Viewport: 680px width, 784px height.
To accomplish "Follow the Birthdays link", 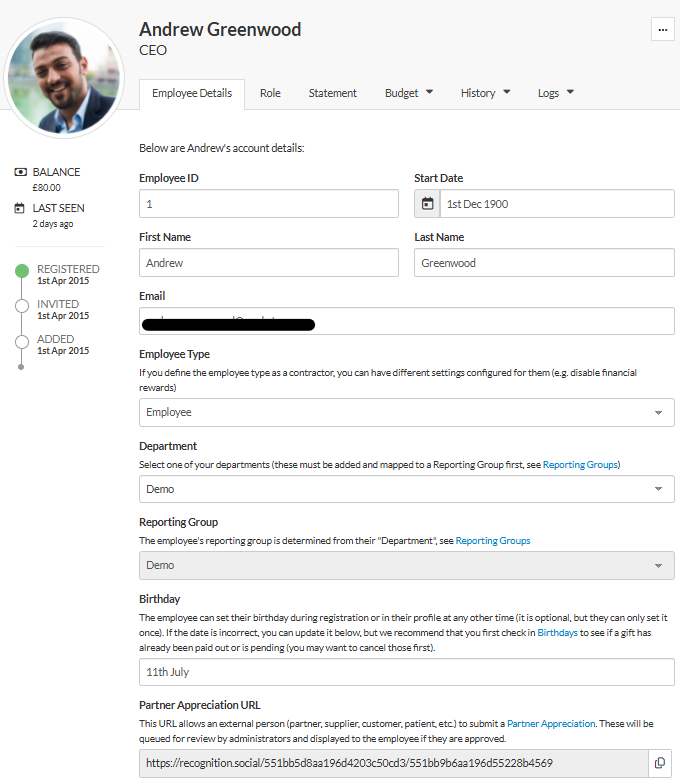I will [x=558, y=633].
